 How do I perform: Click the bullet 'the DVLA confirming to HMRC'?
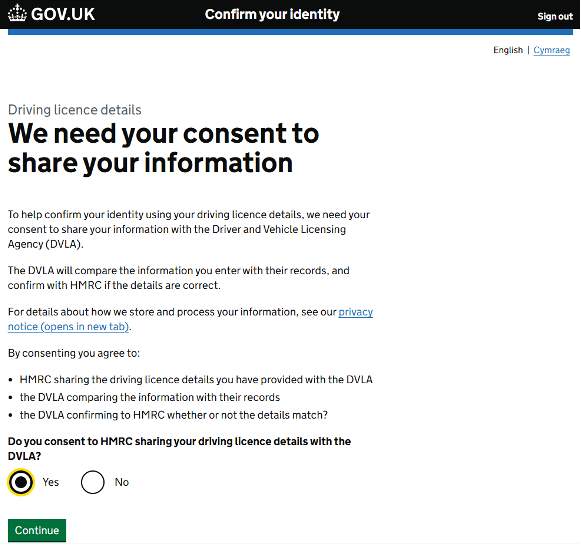coord(174,415)
